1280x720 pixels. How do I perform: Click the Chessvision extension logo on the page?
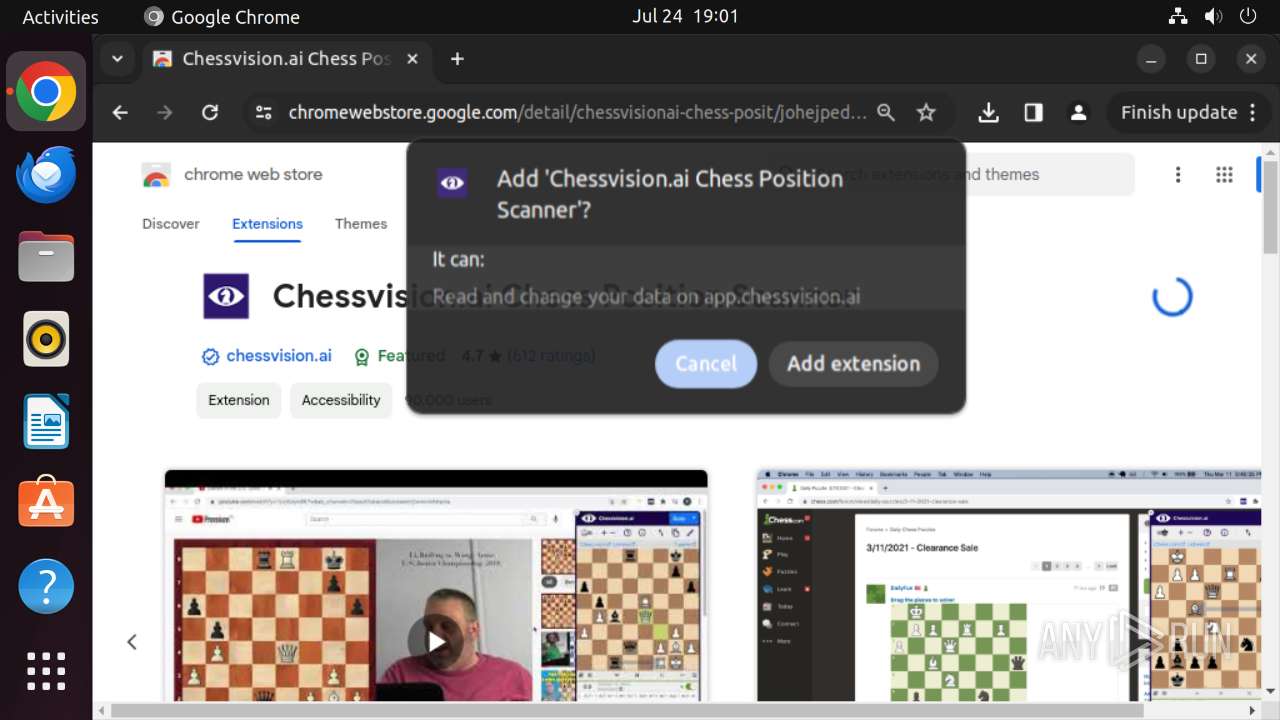(226, 296)
